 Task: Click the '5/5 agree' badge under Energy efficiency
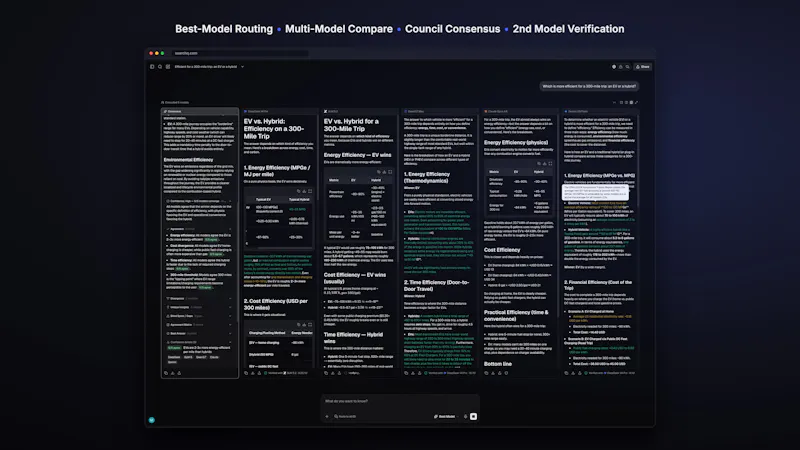pos(211,239)
